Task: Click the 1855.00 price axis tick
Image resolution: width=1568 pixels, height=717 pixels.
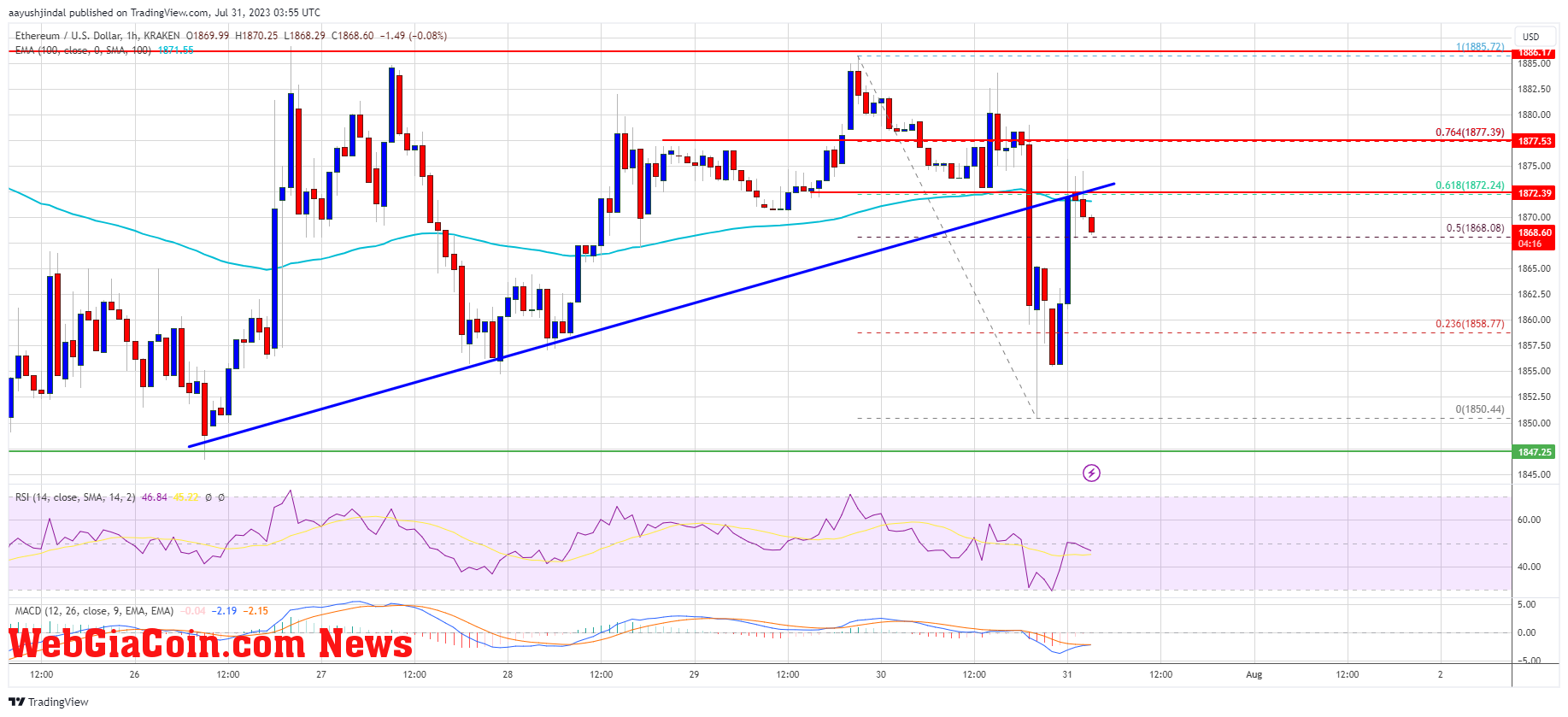Action: (1534, 372)
